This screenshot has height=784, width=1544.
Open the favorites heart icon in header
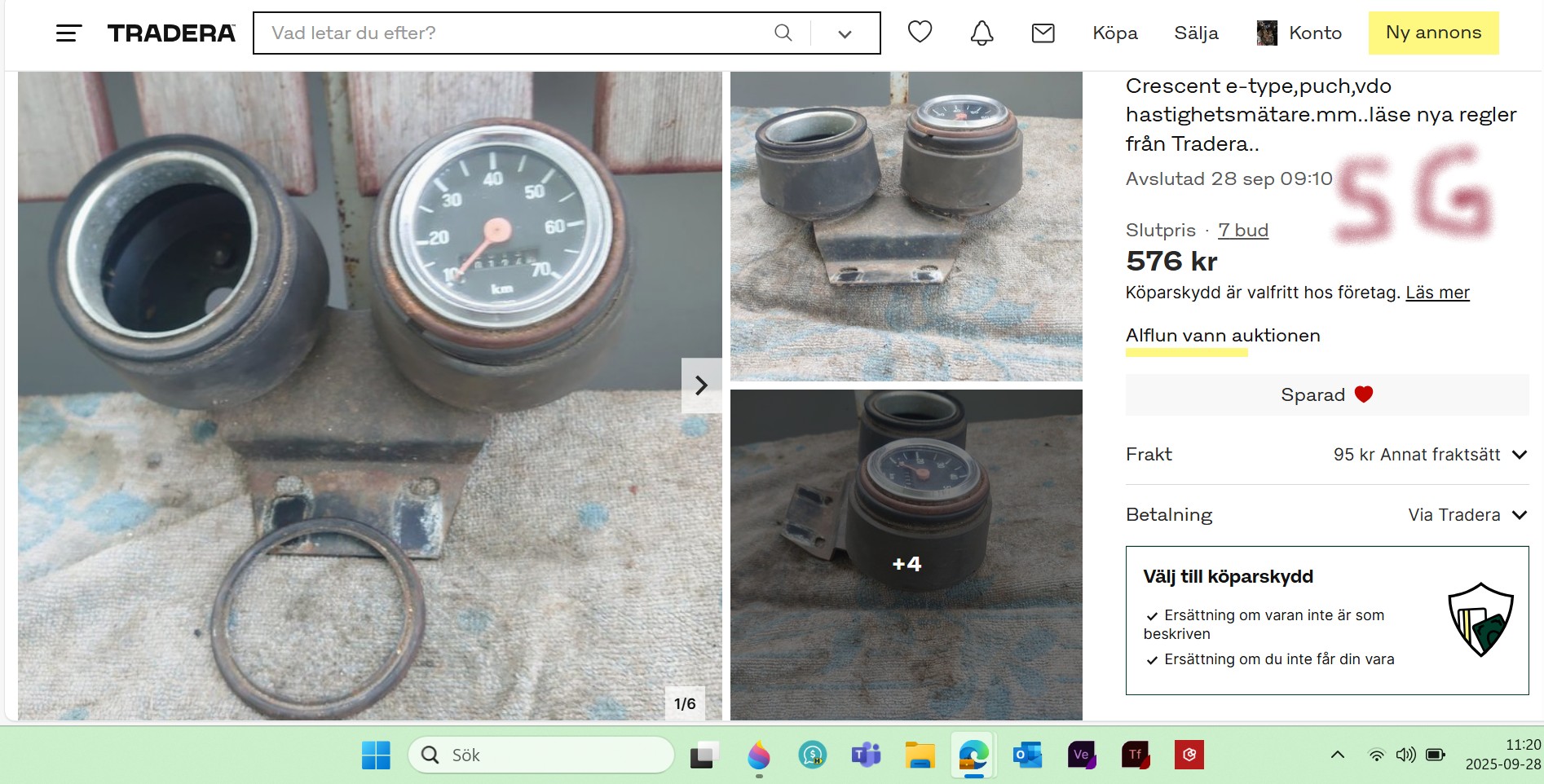click(920, 32)
